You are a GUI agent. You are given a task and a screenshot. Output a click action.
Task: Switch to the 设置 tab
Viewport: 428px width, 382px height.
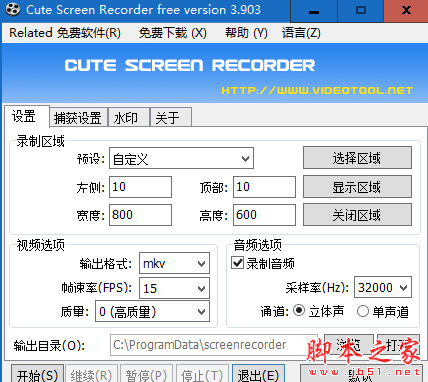pyautogui.click(x=27, y=116)
